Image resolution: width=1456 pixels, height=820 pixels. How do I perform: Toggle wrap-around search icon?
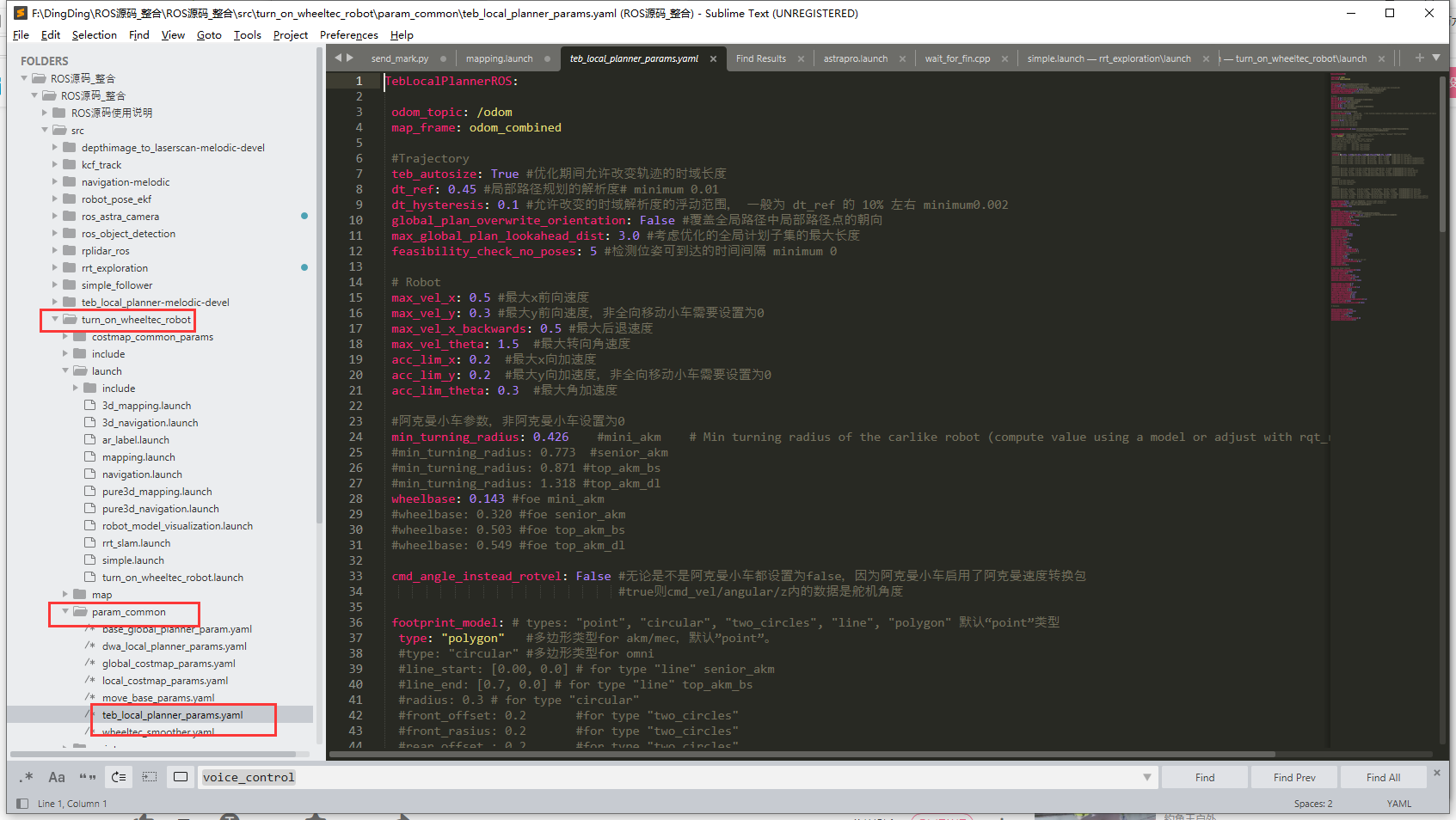119,777
